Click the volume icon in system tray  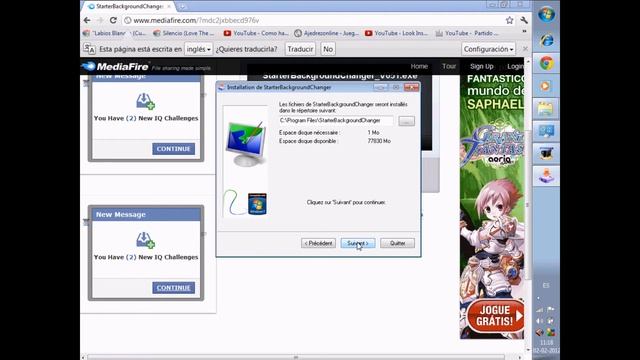(540, 321)
